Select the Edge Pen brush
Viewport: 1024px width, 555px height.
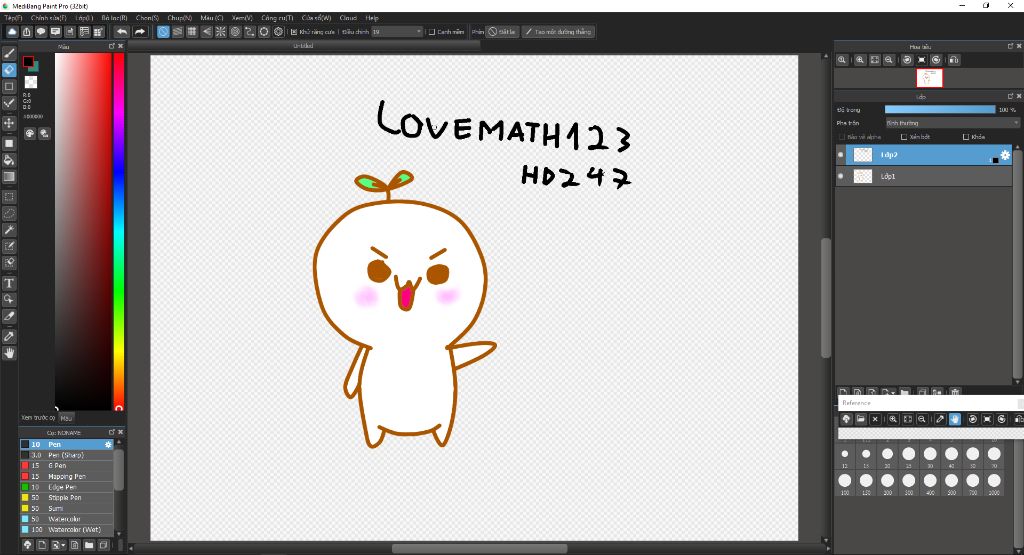coord(67,487)
